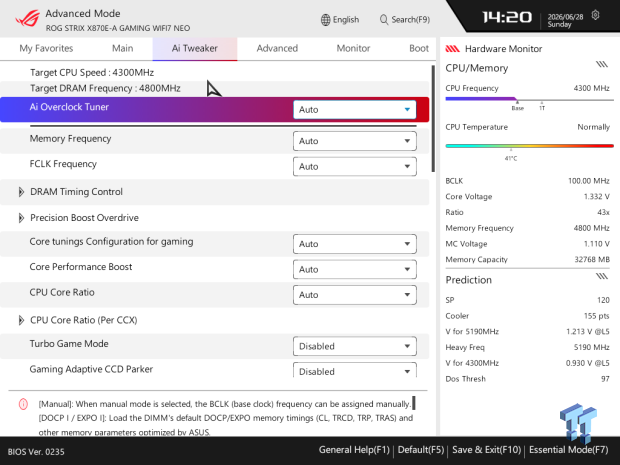Open settings gear icon near the clock
This screenshot has width=620, height=465.
(595, 15)
